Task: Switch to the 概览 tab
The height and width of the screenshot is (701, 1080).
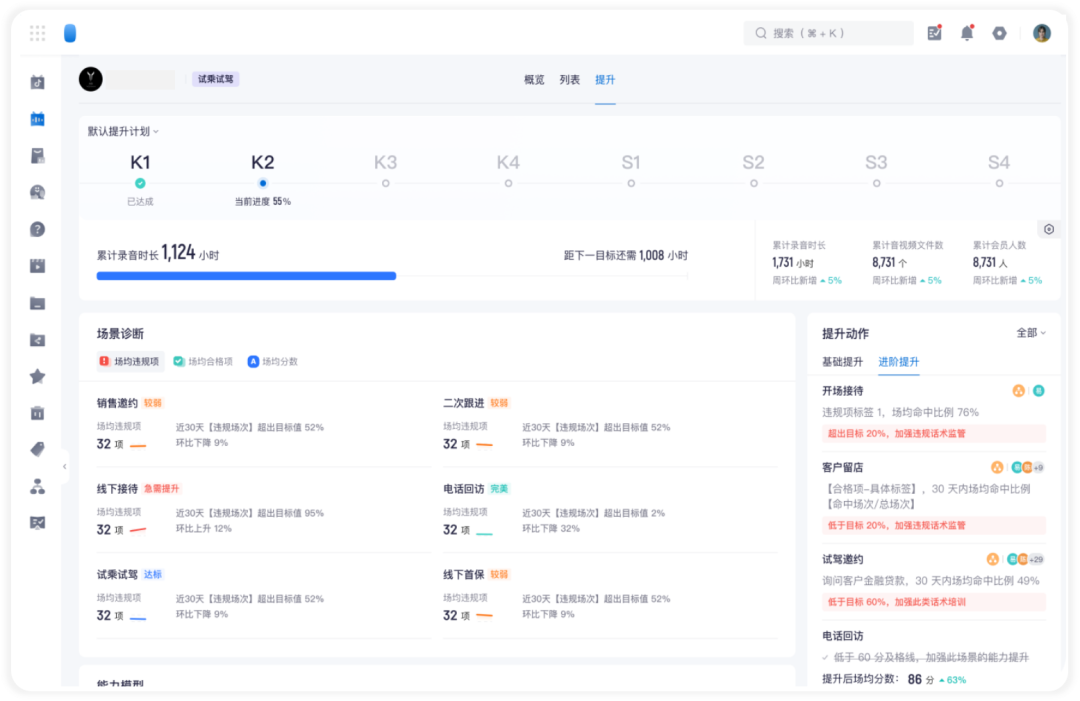Action: 534,80
